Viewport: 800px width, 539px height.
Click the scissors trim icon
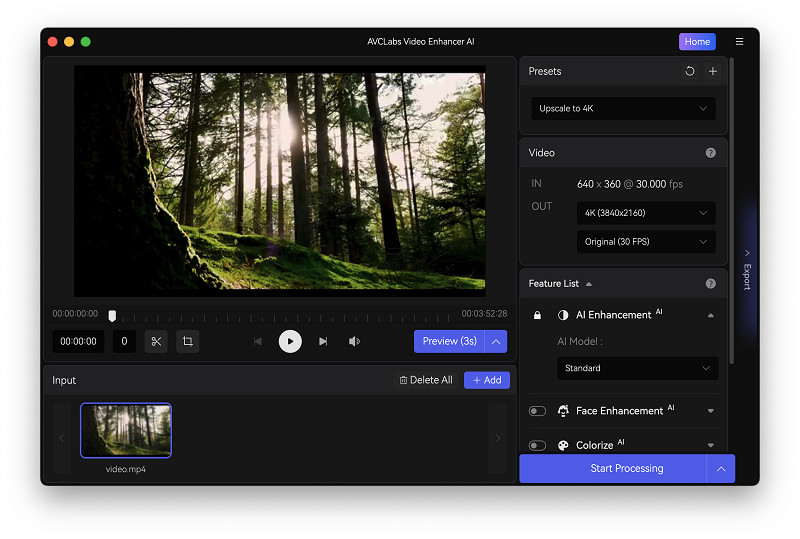pos(156,341)
